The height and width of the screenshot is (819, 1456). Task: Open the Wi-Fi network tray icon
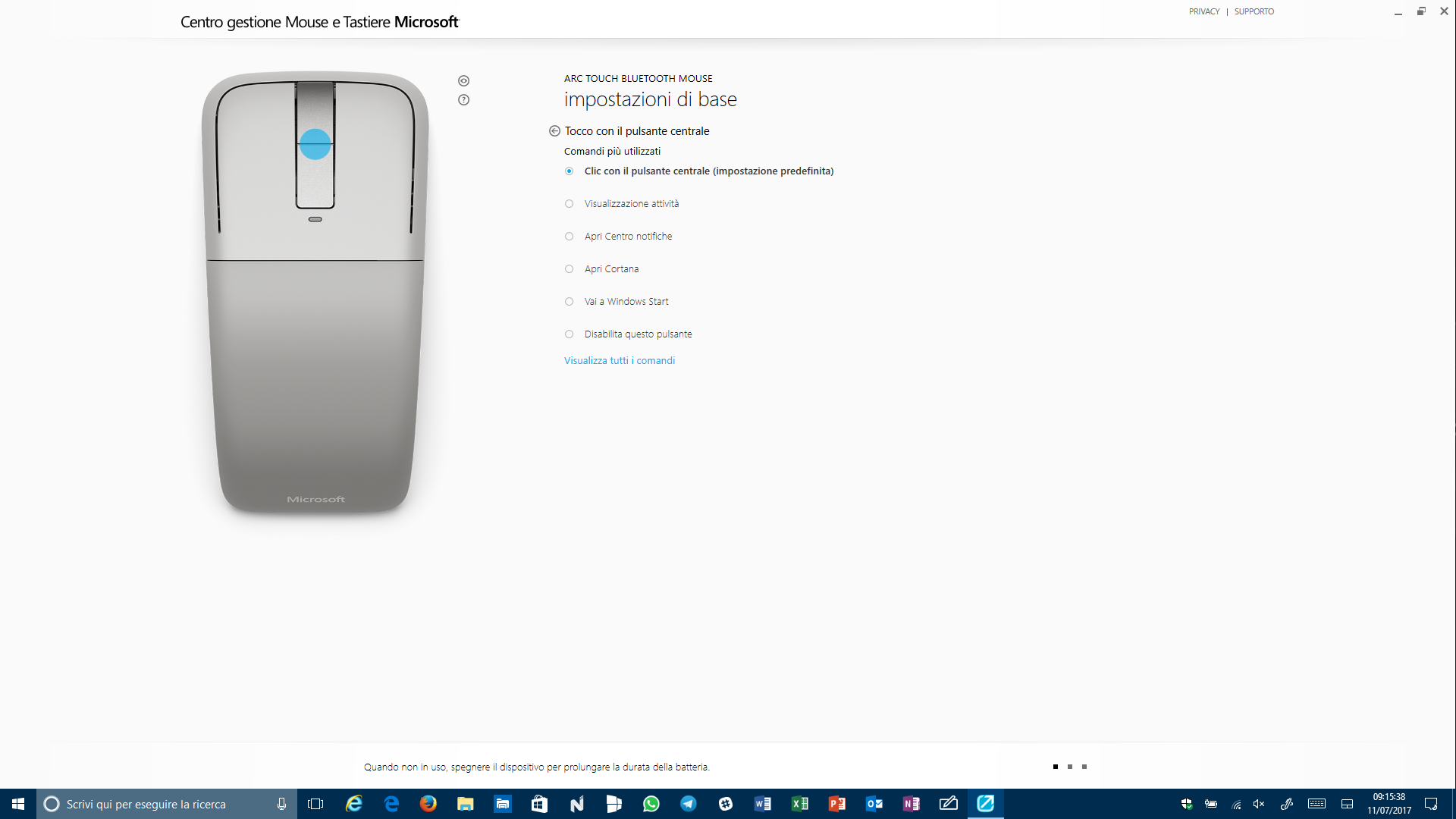click(x=1236, y=804)
